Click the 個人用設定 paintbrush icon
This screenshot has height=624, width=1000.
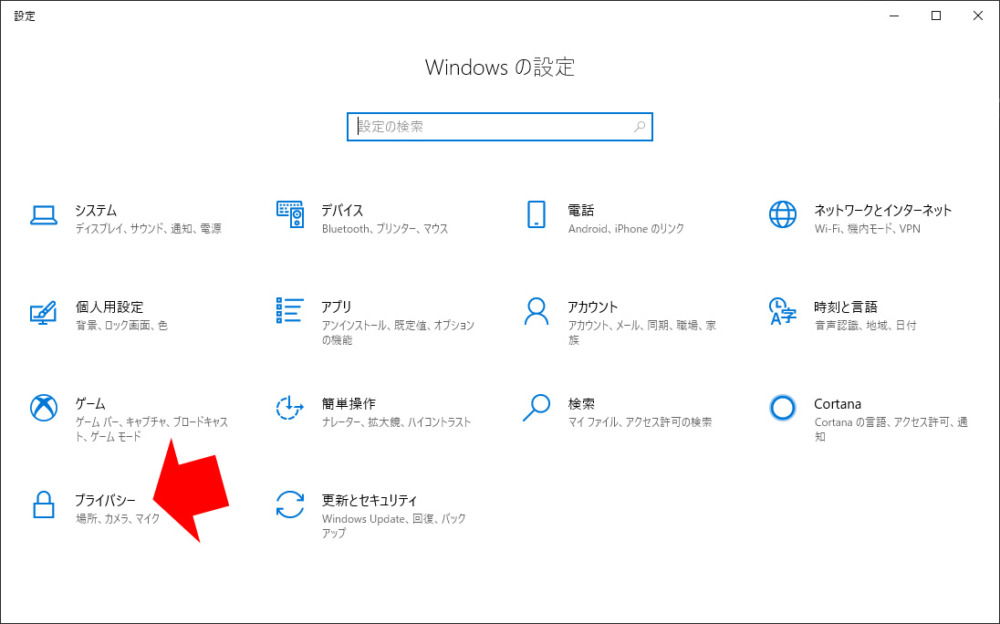pos(43,311)
